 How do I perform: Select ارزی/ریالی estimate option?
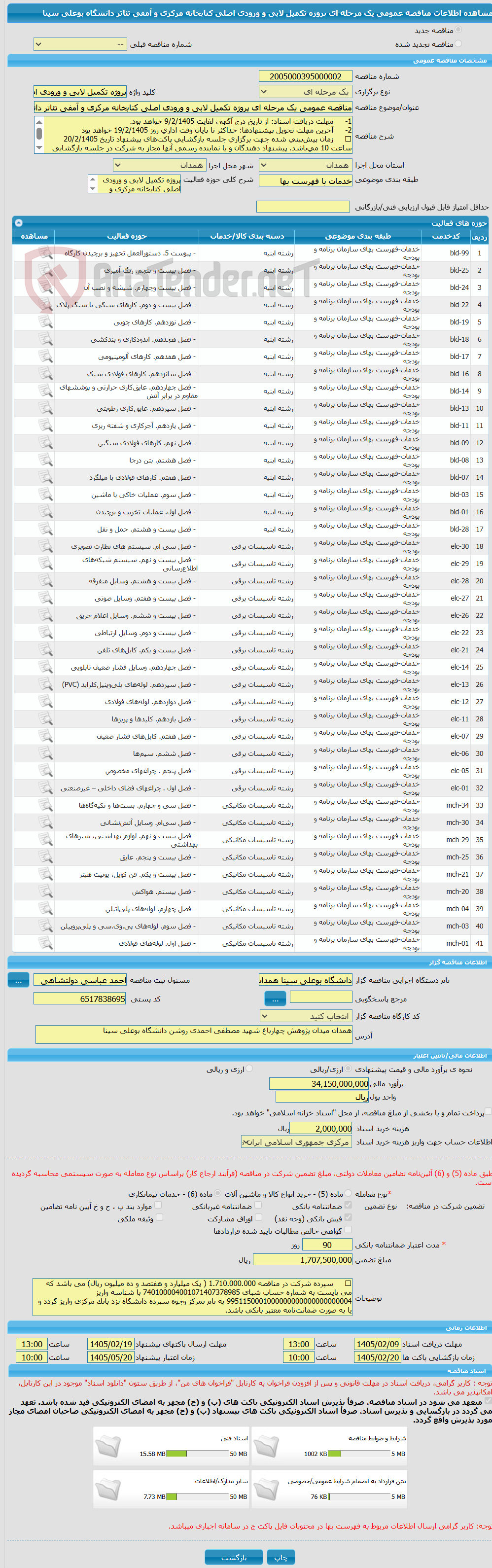click(349, 1068)
